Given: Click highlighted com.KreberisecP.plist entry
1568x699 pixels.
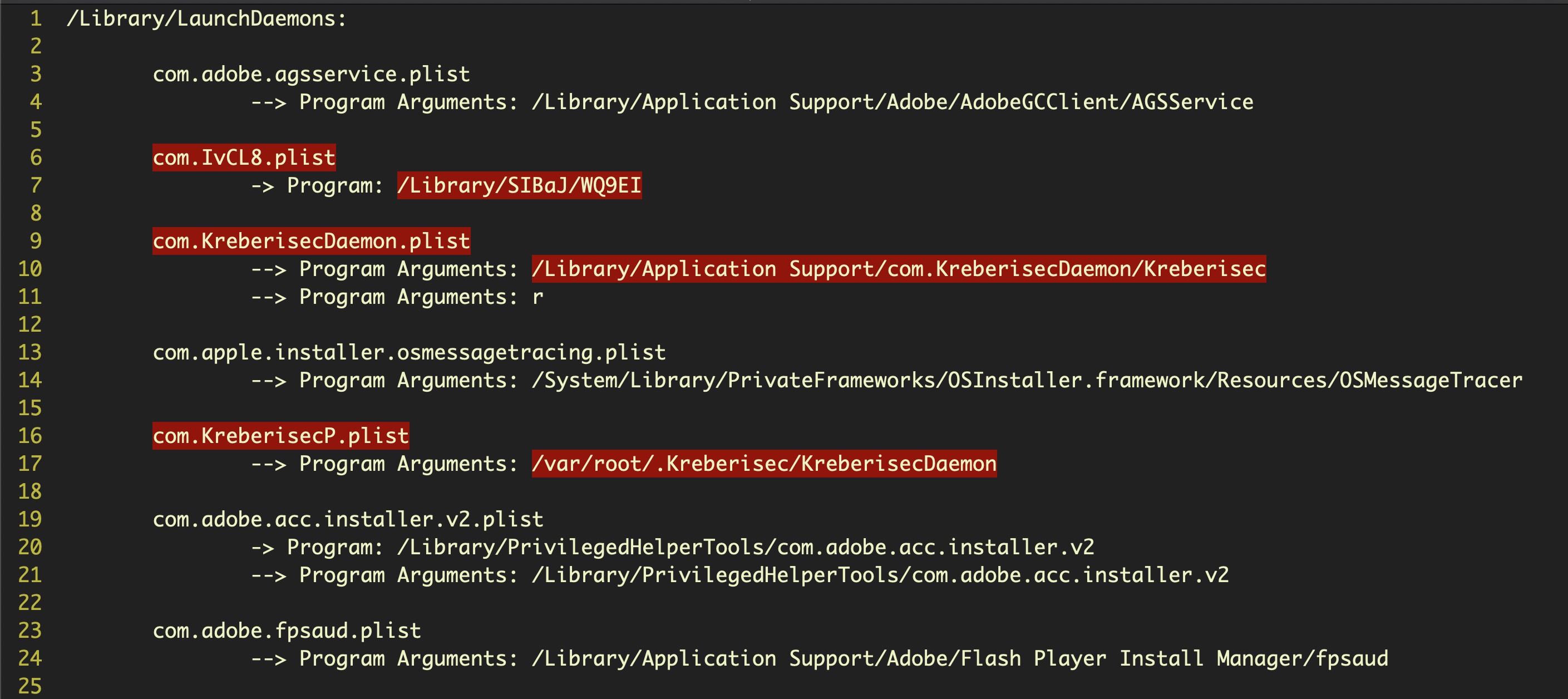Looking at the screenshot, I should tap(280, 436).
